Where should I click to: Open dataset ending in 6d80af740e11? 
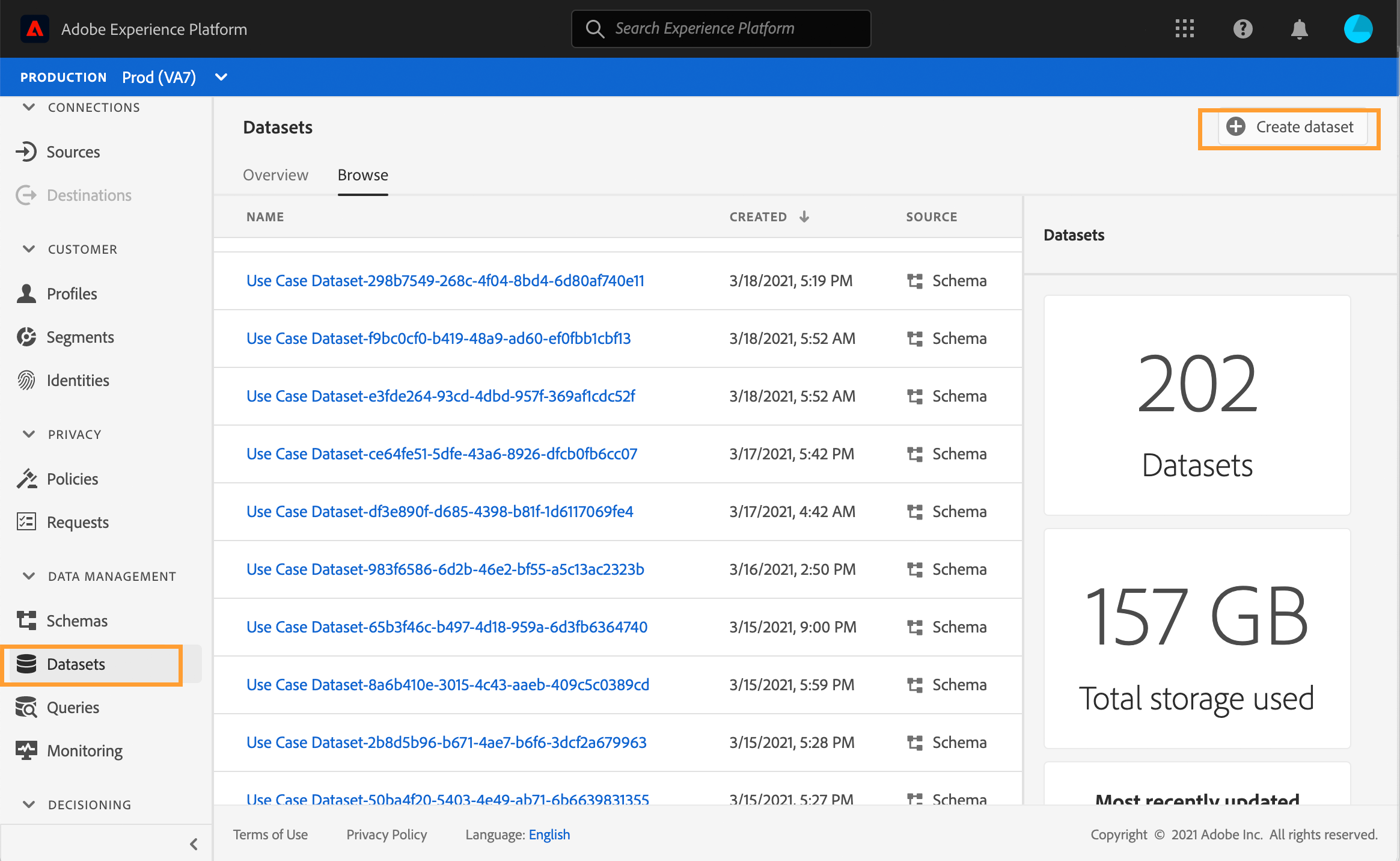click(445, 281)
